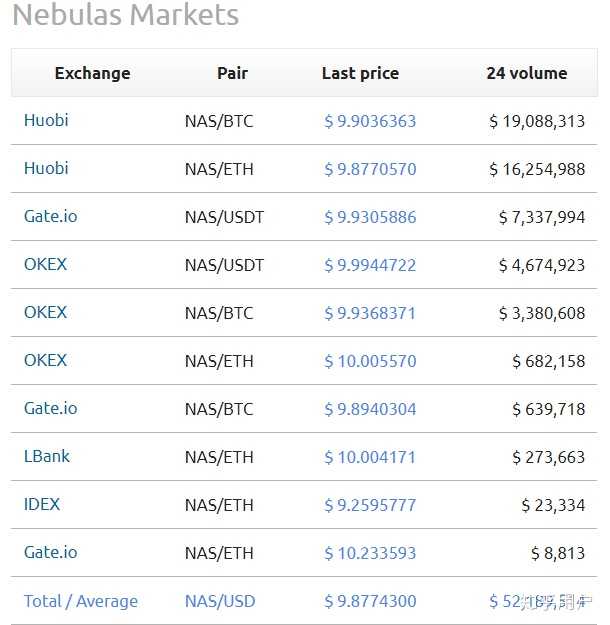The image size is (610, 625).
Task: Click last price $ 10.005570
Action: click(370, 361)
